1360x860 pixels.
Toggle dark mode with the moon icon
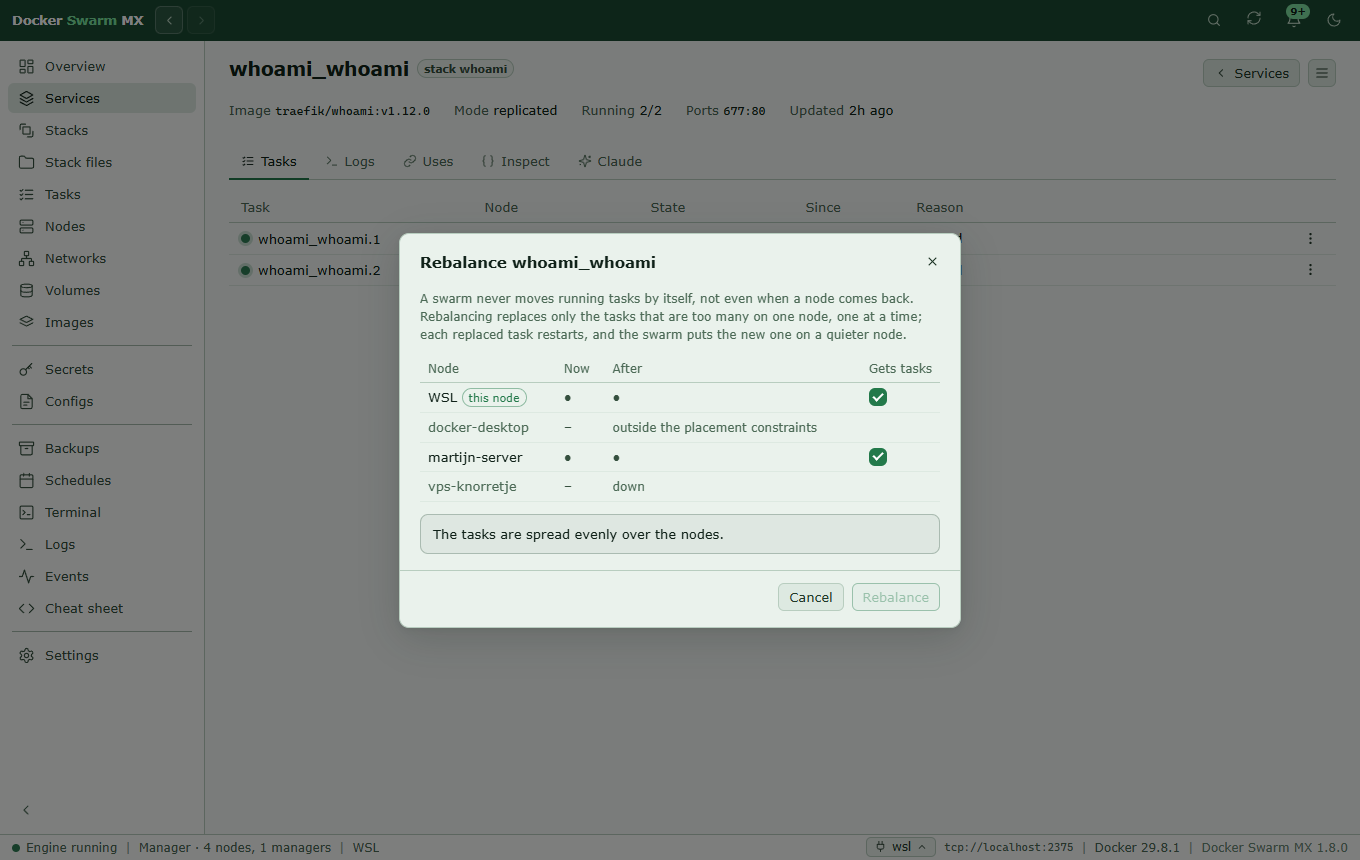pyautogui.click(x=1334, y=20)
